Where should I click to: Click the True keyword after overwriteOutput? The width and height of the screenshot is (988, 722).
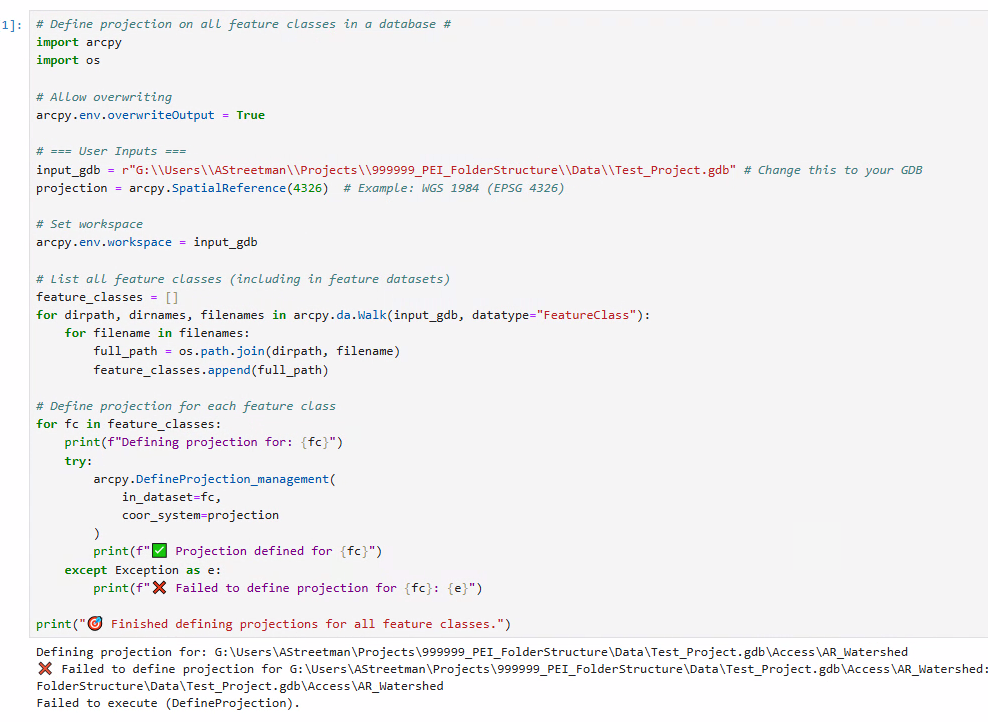(x=248, y=114)
